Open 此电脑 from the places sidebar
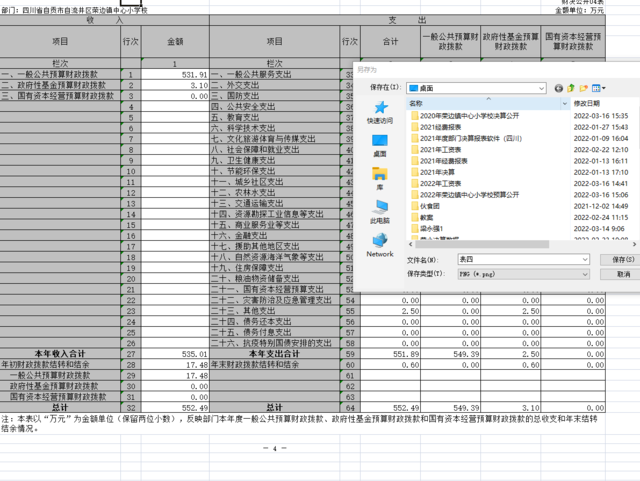The height and width of the screenshot is (481, 640). [380, 212]
